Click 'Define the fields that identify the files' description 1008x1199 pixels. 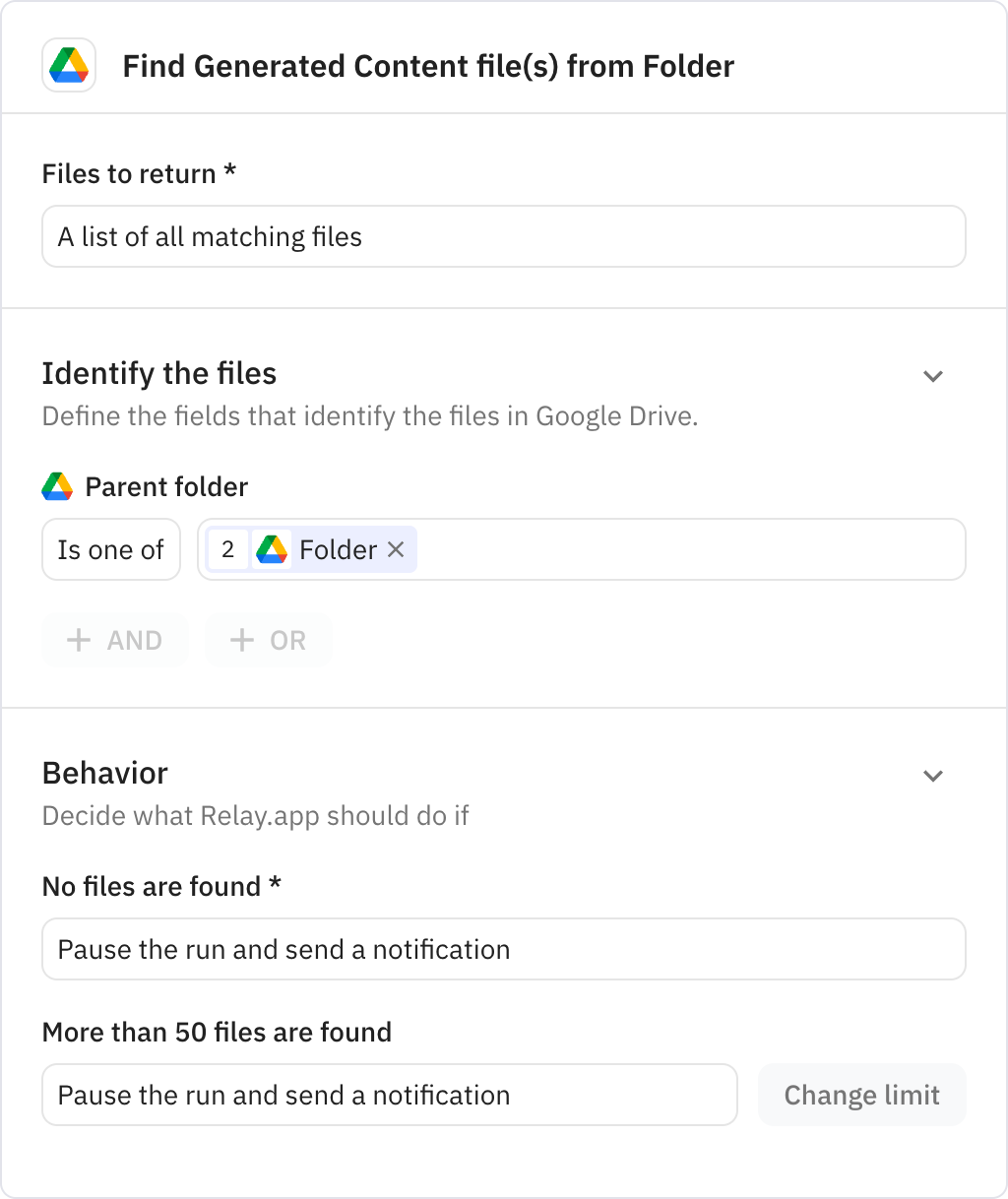pyautogui.click(x=370, y=416)
